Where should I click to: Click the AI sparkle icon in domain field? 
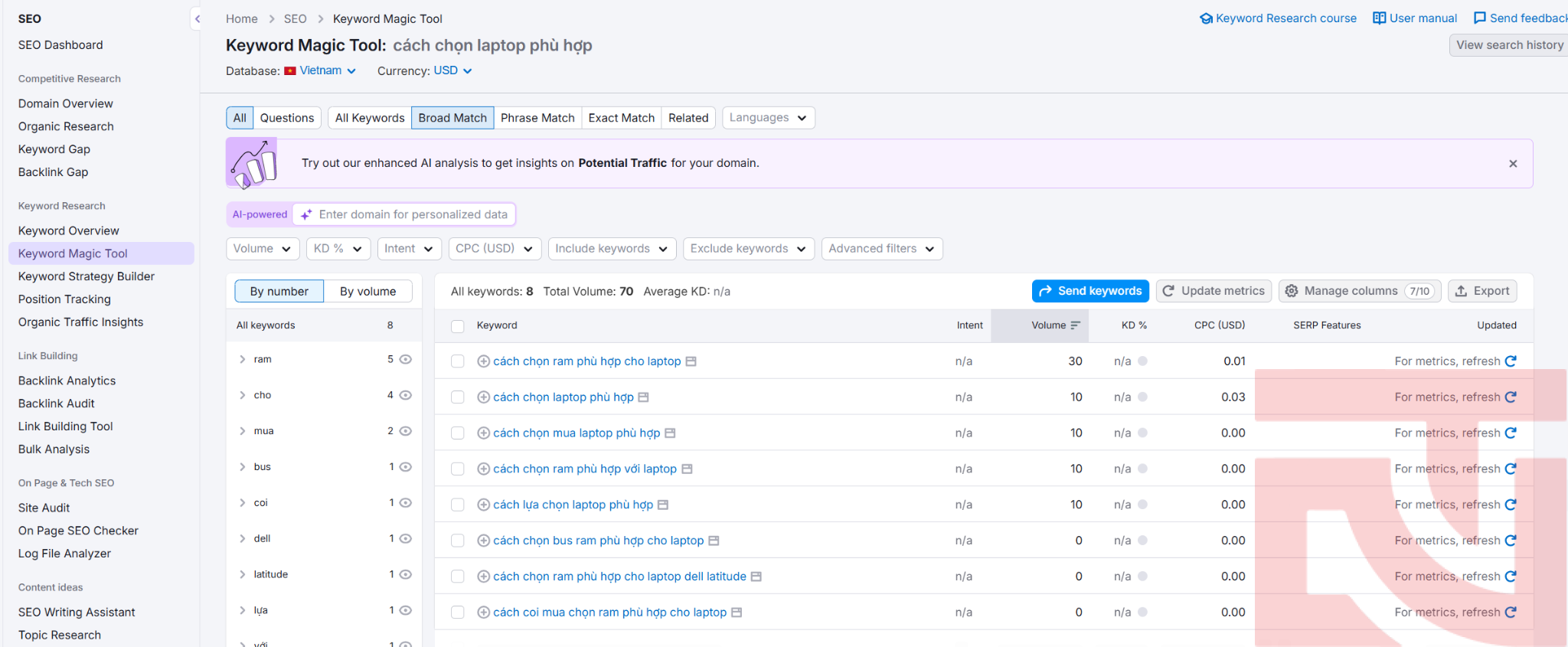[306, 215]
